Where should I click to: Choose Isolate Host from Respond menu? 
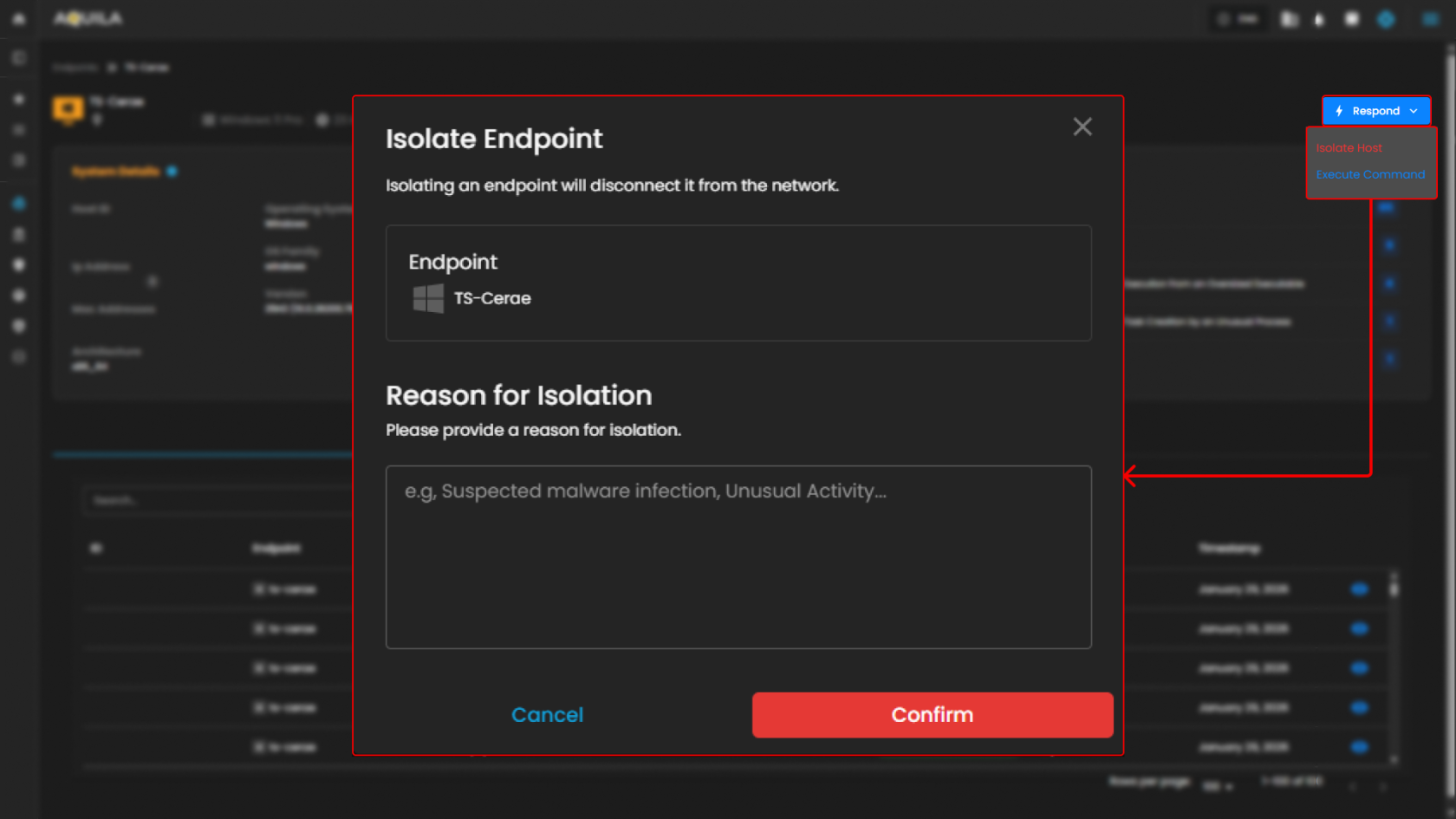click(x=1349, y=148)
